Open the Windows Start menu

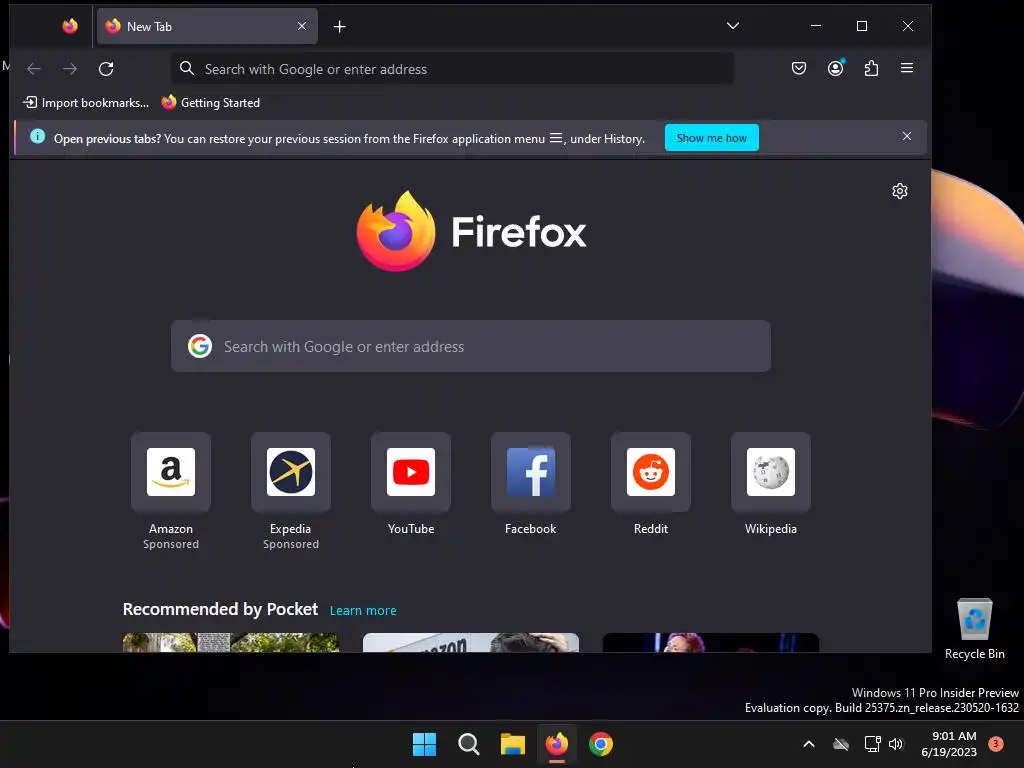[424, 744]
